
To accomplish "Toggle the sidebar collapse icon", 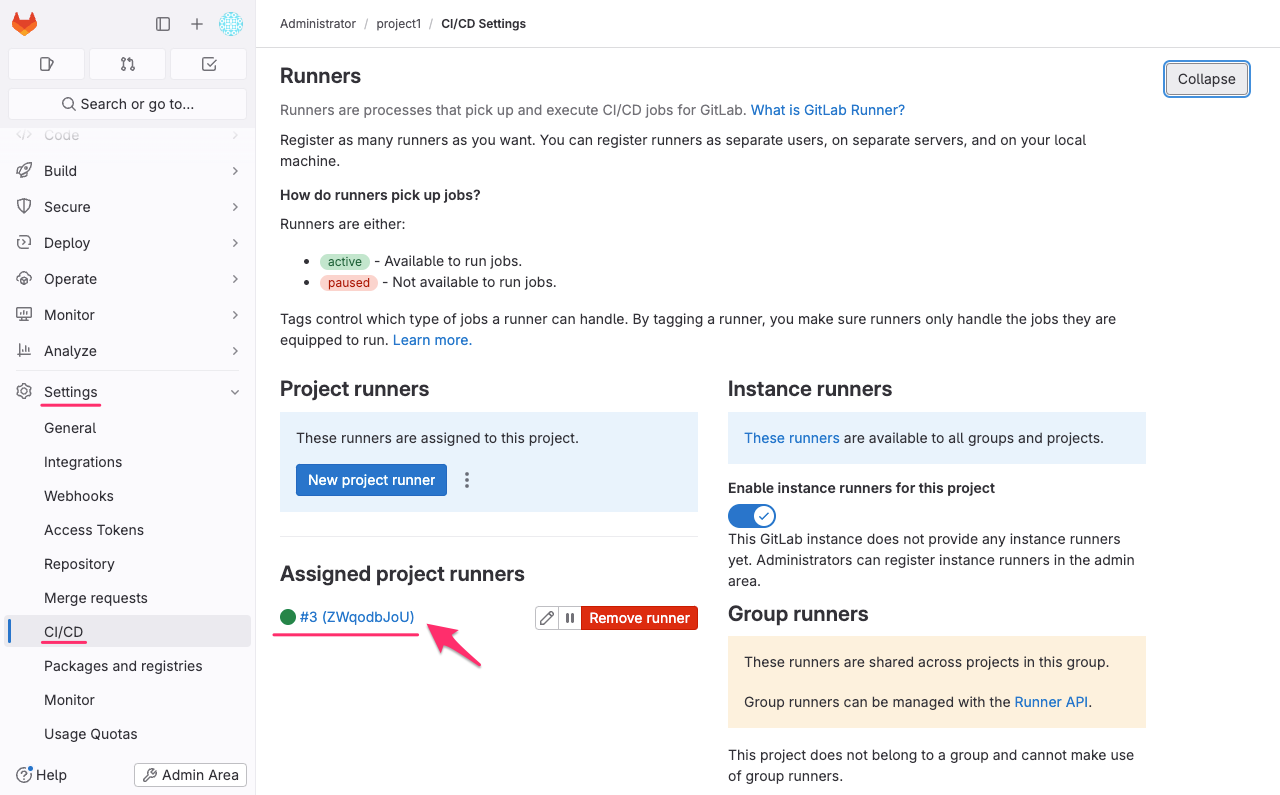I will 163,24.
